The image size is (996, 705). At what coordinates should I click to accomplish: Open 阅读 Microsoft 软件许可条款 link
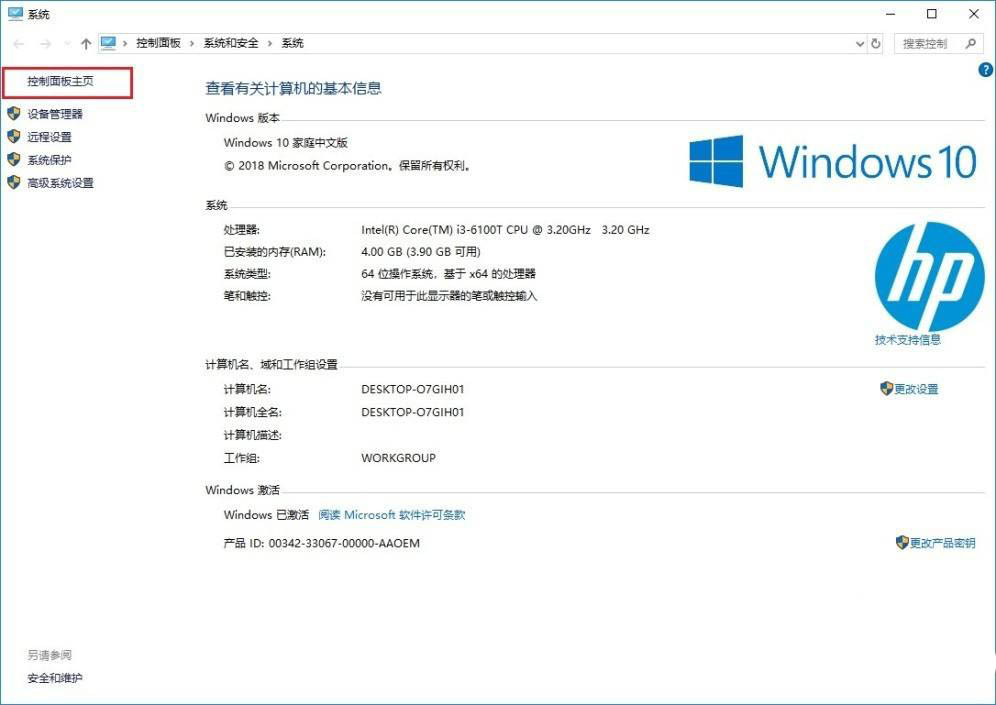pos(391,515)
